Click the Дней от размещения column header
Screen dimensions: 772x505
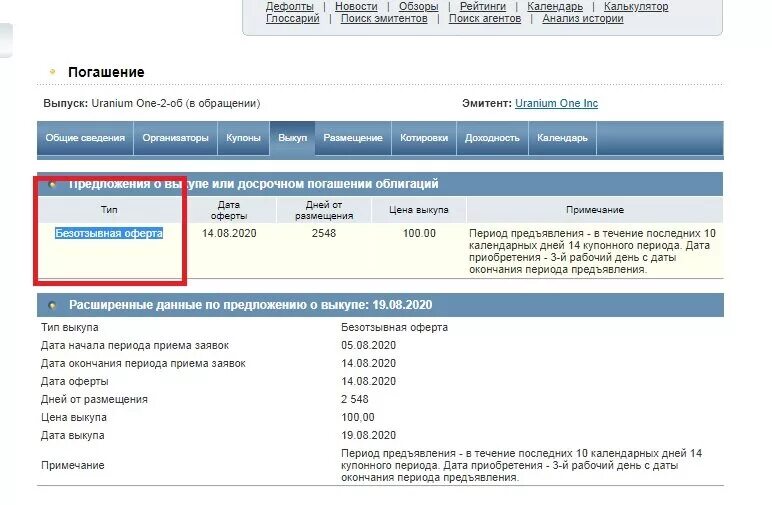pyautogui.click(x=324, y=210)
